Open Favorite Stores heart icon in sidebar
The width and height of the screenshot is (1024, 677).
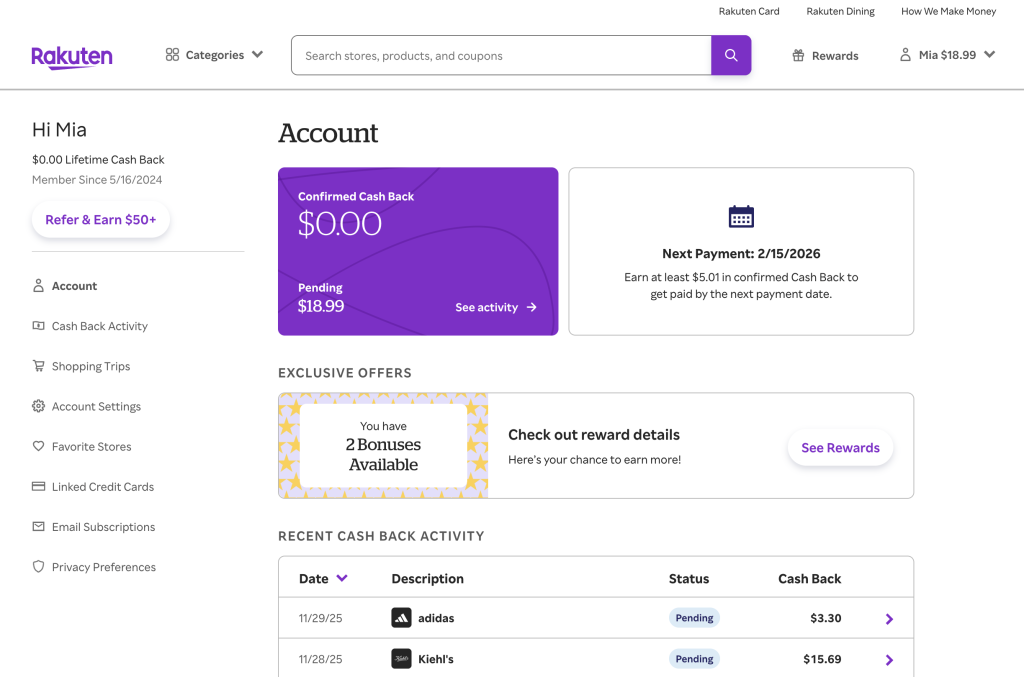tap(39, 447)
